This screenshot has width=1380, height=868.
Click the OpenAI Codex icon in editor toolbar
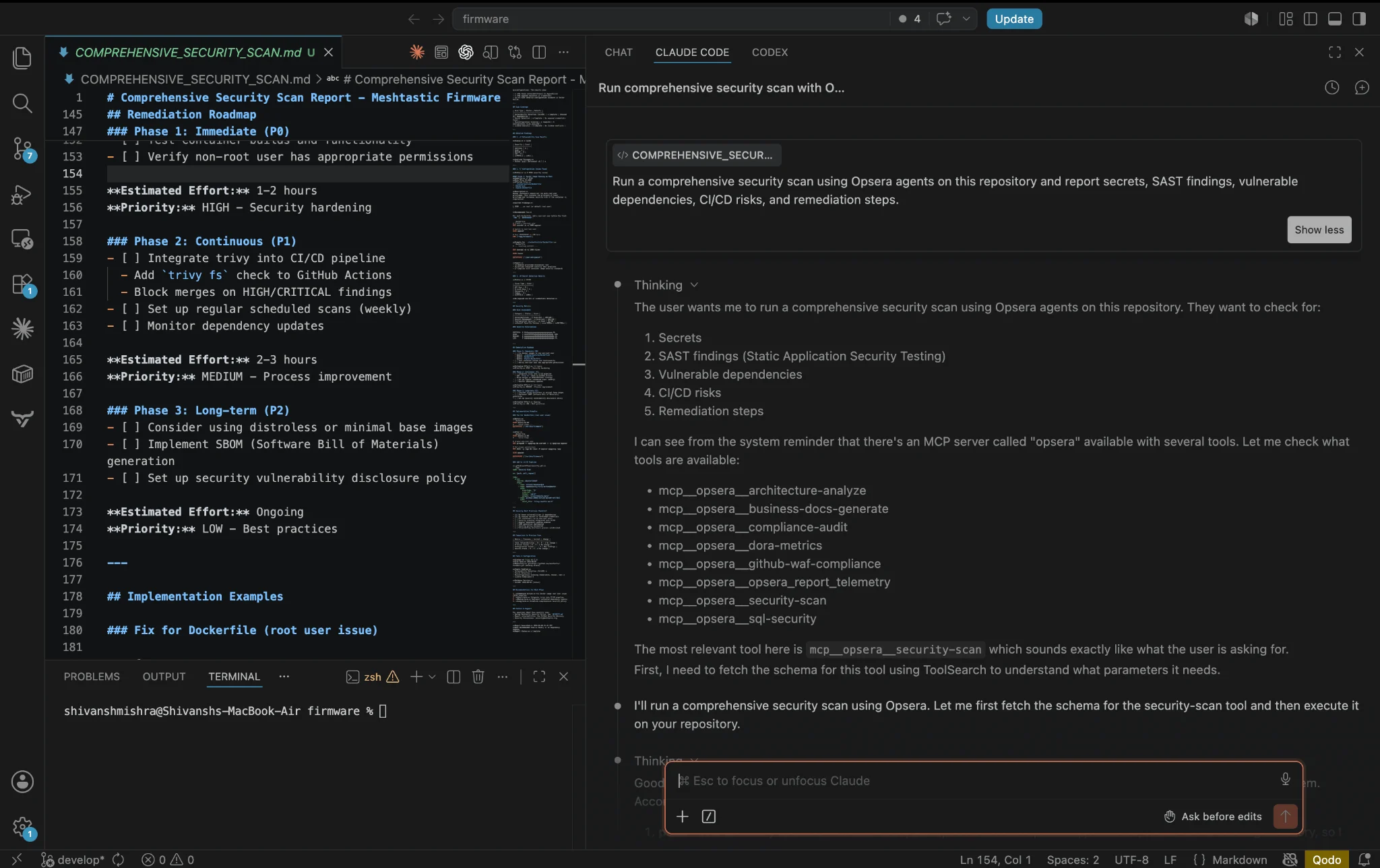(x=466, y=52)
